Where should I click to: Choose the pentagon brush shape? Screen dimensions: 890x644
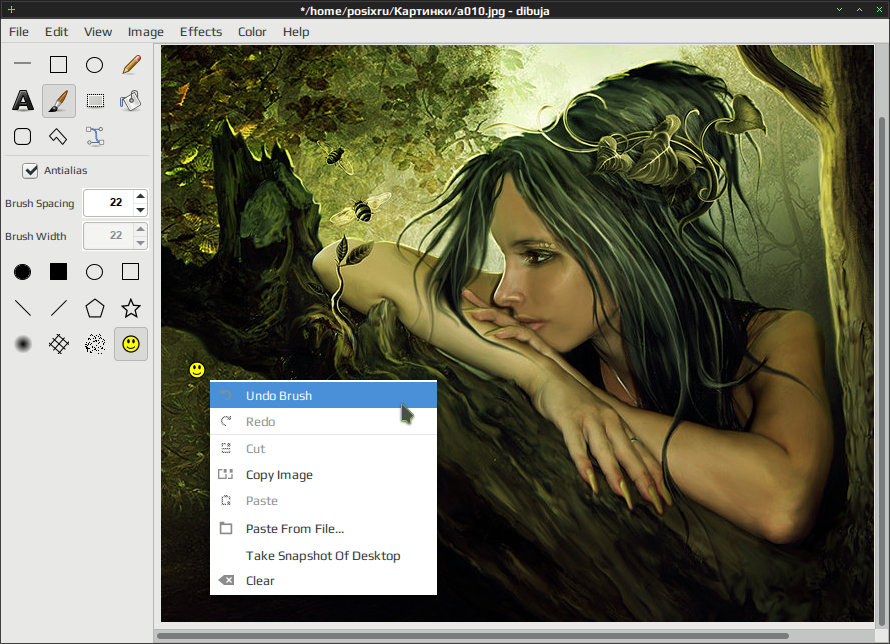(94, 308)
